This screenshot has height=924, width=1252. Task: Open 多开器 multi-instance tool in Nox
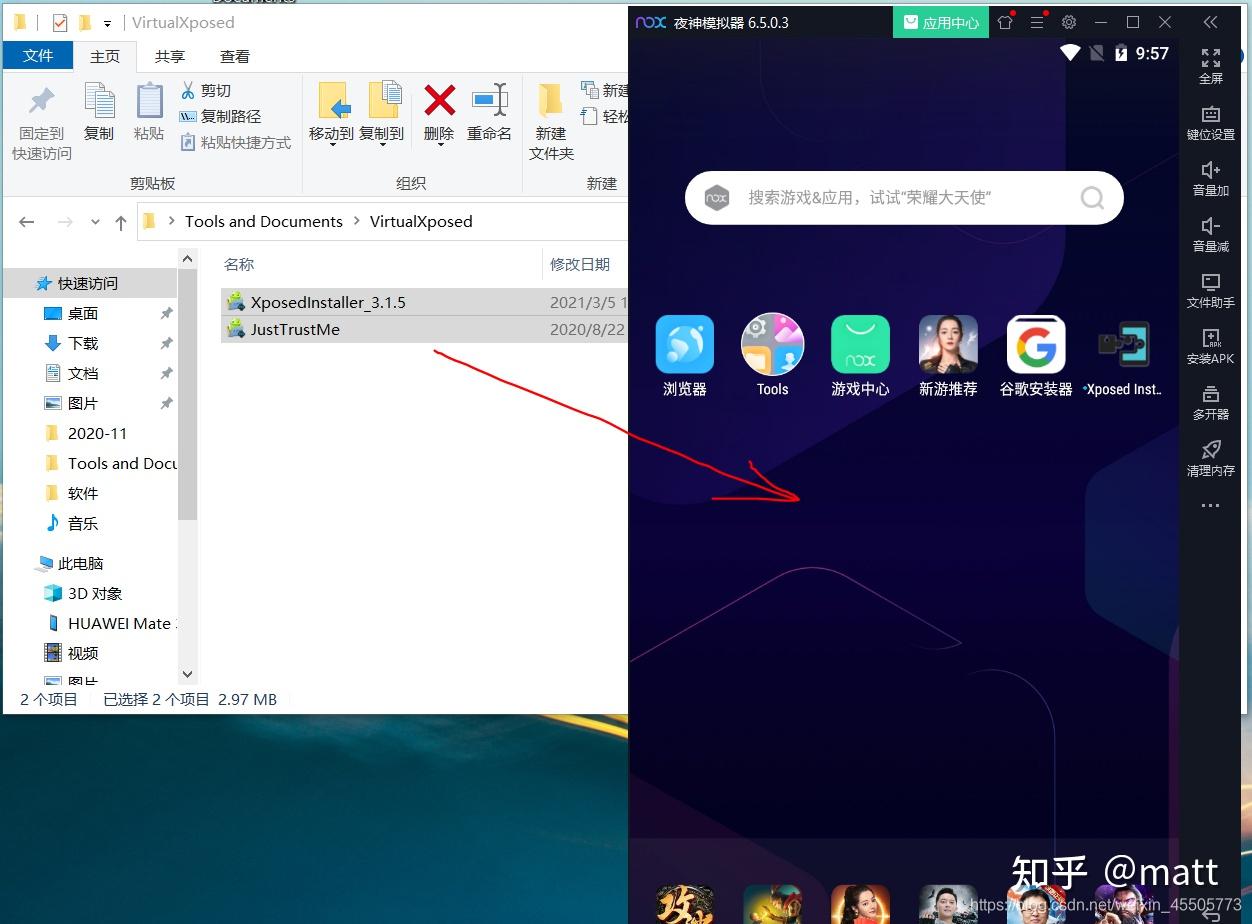[x=1211, y=402]
